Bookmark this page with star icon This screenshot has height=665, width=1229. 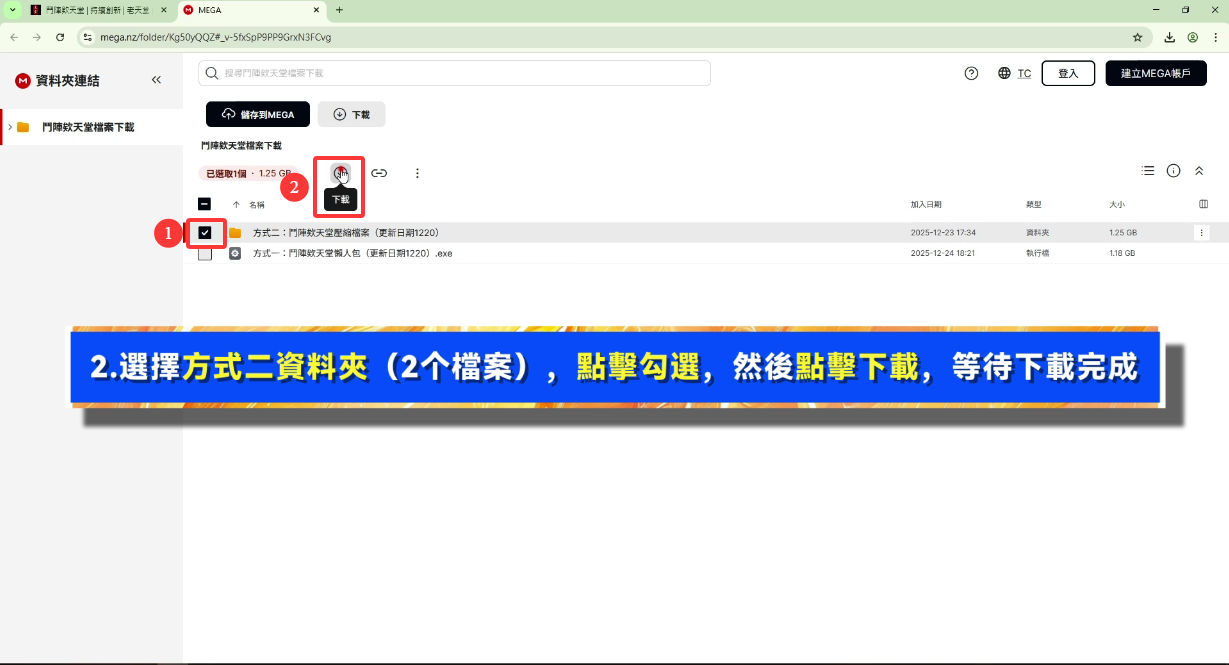pos(1137,37)
